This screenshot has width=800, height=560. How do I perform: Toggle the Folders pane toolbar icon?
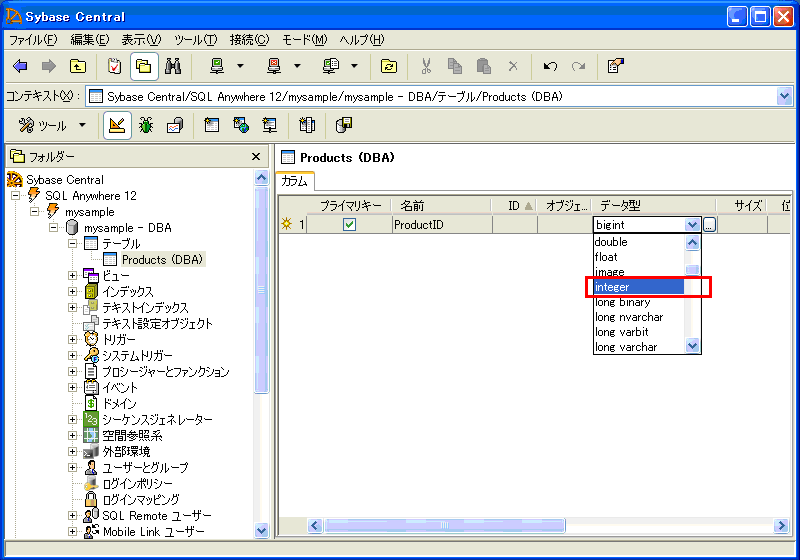point(144,66)
